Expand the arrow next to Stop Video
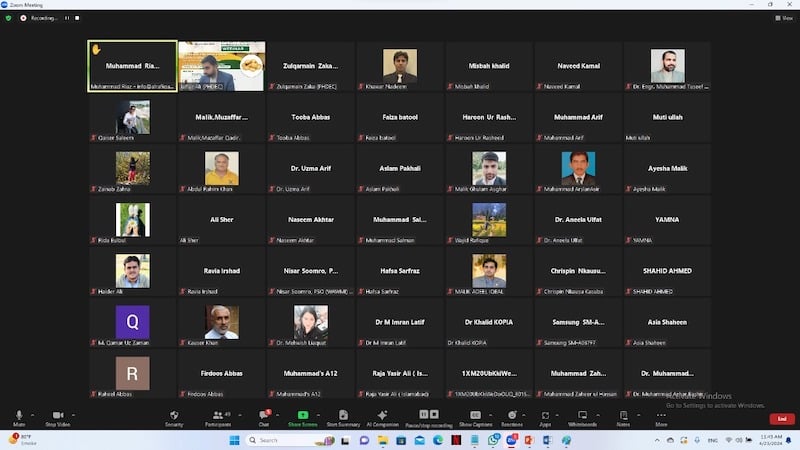Viewport: 800px width, 450px height. coord(73,415)
